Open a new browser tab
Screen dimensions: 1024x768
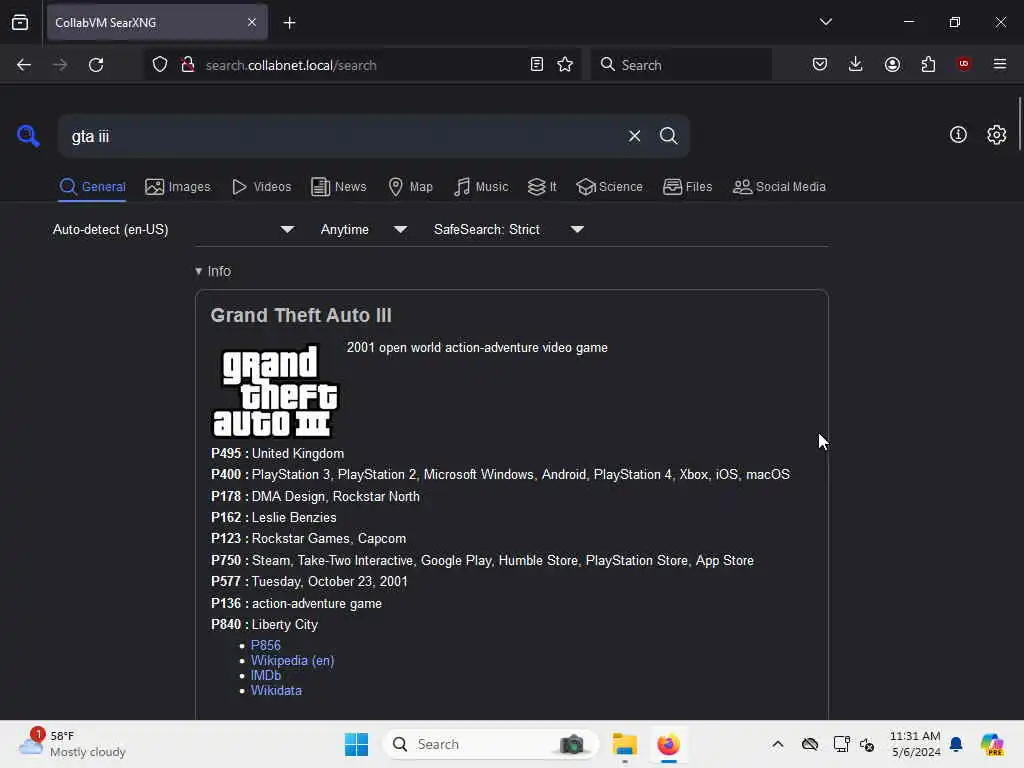click(289, 23)
